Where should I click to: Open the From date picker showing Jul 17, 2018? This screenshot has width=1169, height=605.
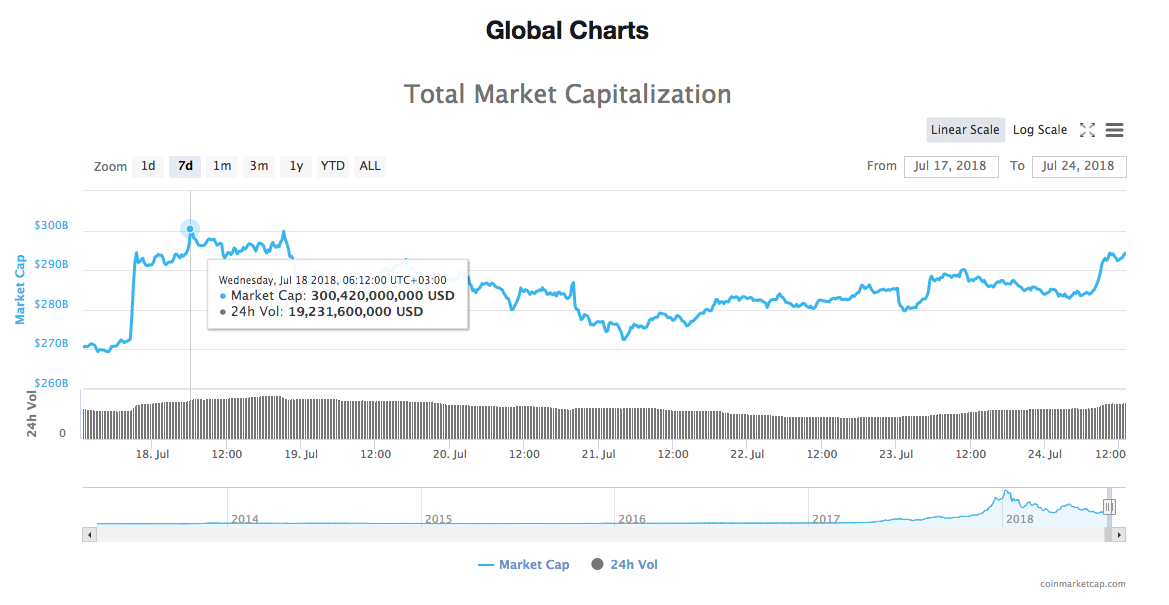coord(950,166)
